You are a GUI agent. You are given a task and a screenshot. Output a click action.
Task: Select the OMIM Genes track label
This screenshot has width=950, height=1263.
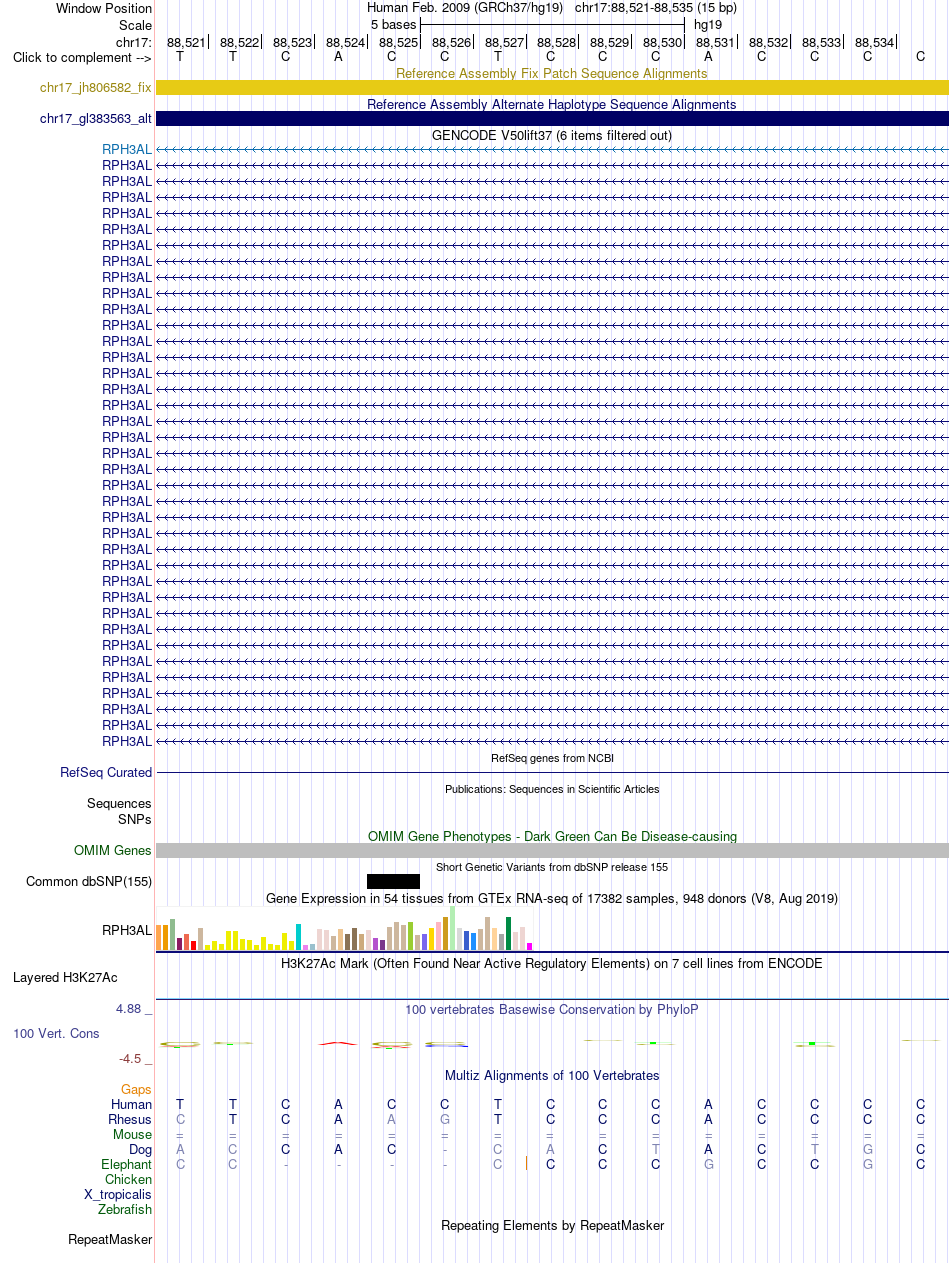[113, 850]
